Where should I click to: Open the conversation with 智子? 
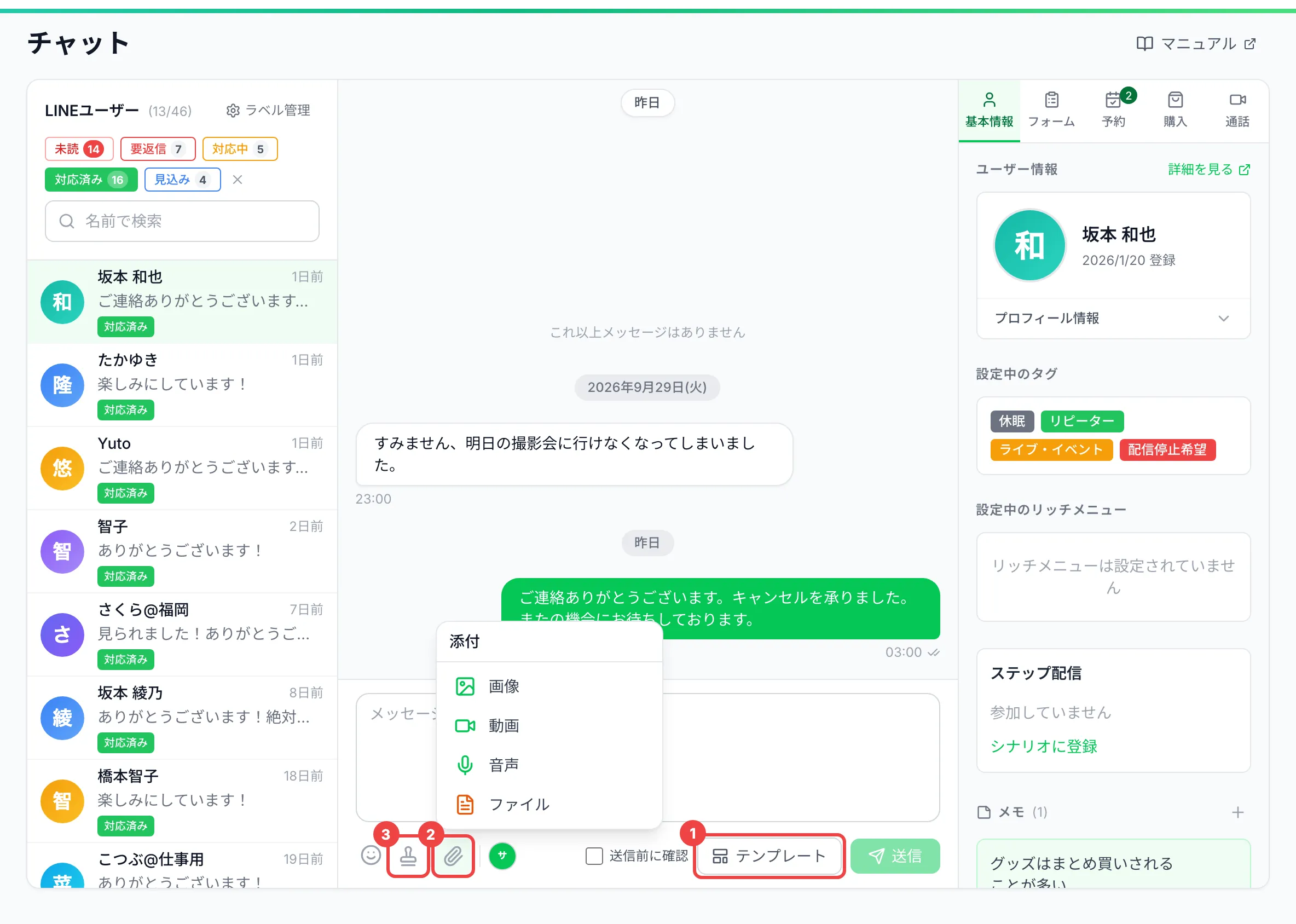182,551
